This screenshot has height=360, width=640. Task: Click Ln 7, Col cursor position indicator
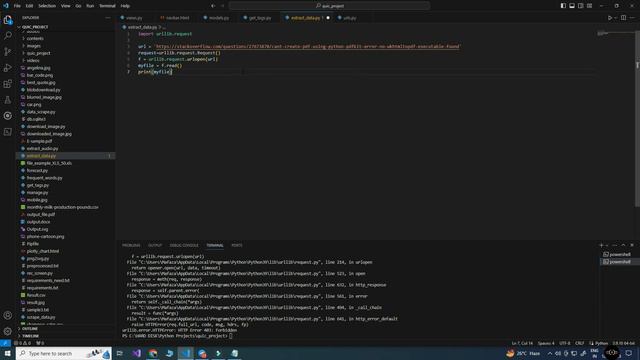(522, 343)
